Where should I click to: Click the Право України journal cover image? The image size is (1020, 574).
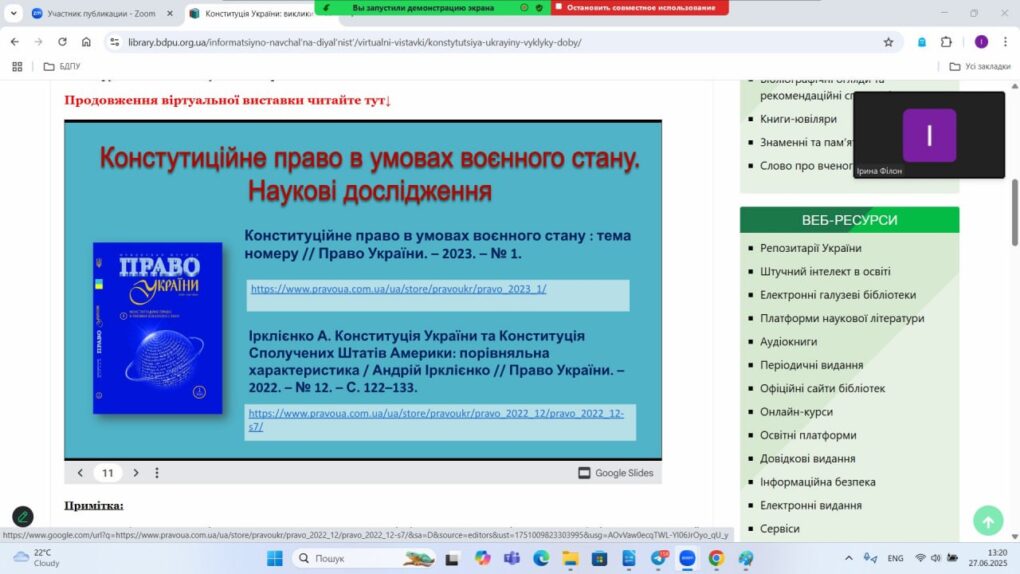tap(157, 328)
